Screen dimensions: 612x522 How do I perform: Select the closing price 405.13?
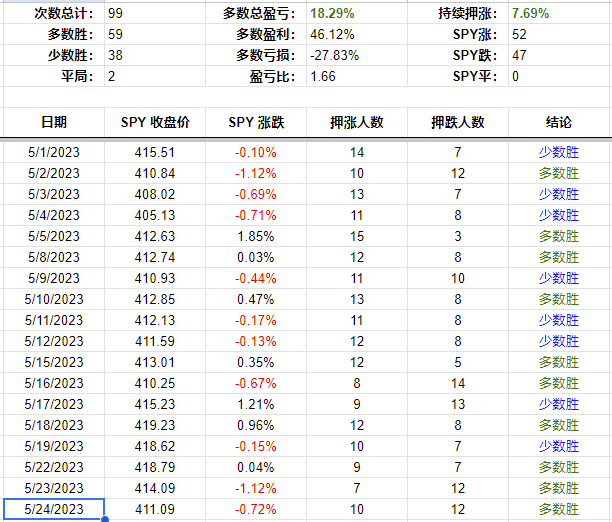pyautogui.click(x=155, y=215)
